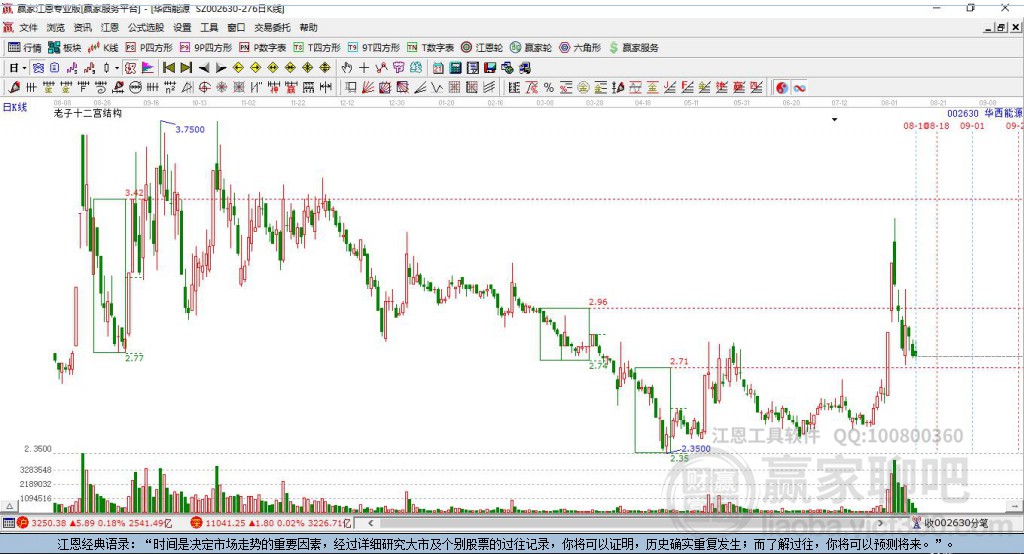Click the gold 金 circle icon
The image size is (1024, 554).
(583, 88)
